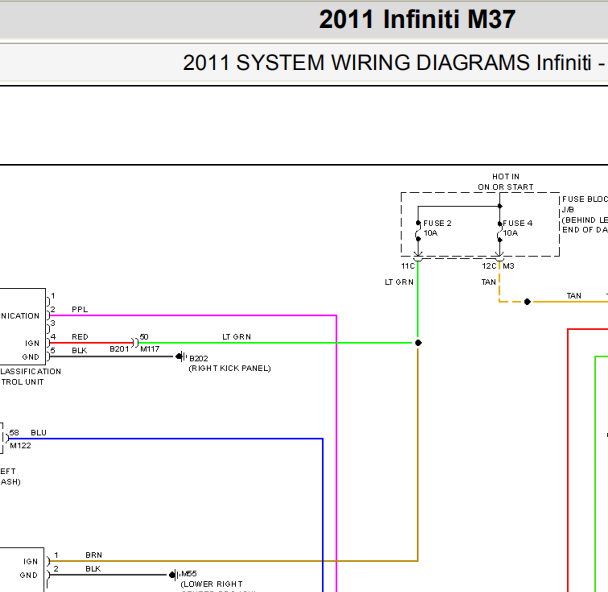This screenshot has width=608, height=592.
Task: Click the B202 ground symbol
Action: click(181, 356)
